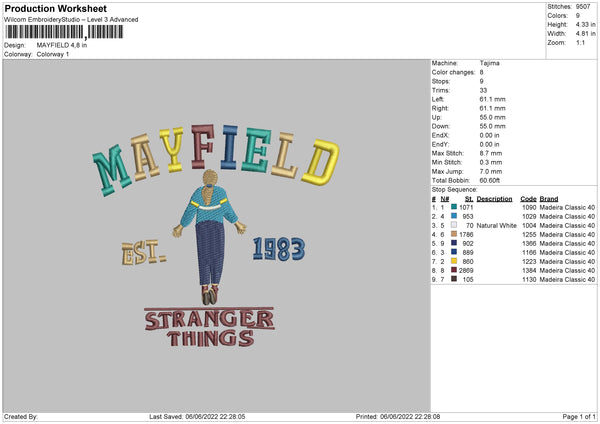This screenshot has height=424, width=600.
Task: Click the EndY label
Action: pyautogui.click(x=440, y=144)
